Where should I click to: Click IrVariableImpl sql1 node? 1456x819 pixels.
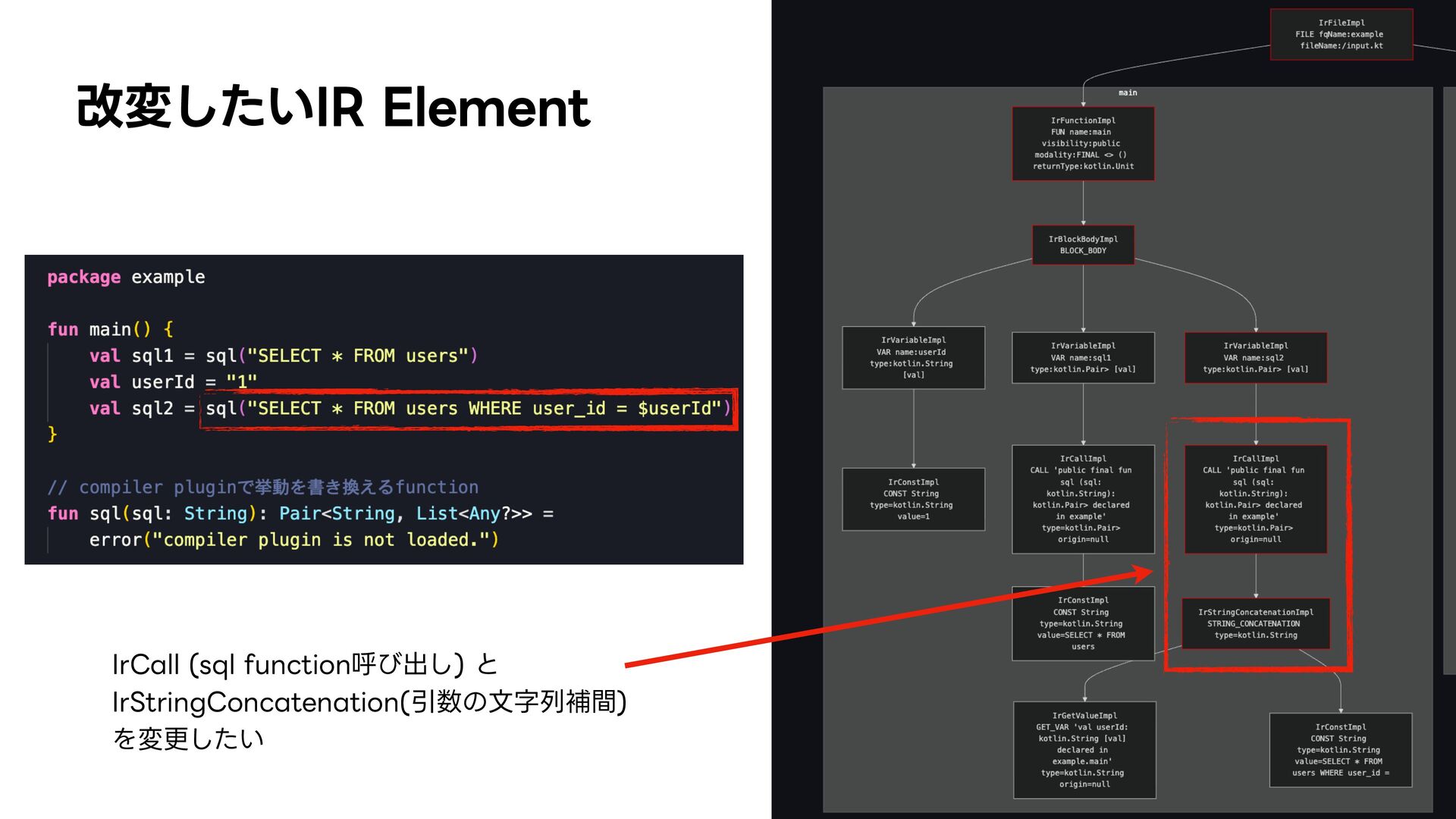[x=1083, y=357]
